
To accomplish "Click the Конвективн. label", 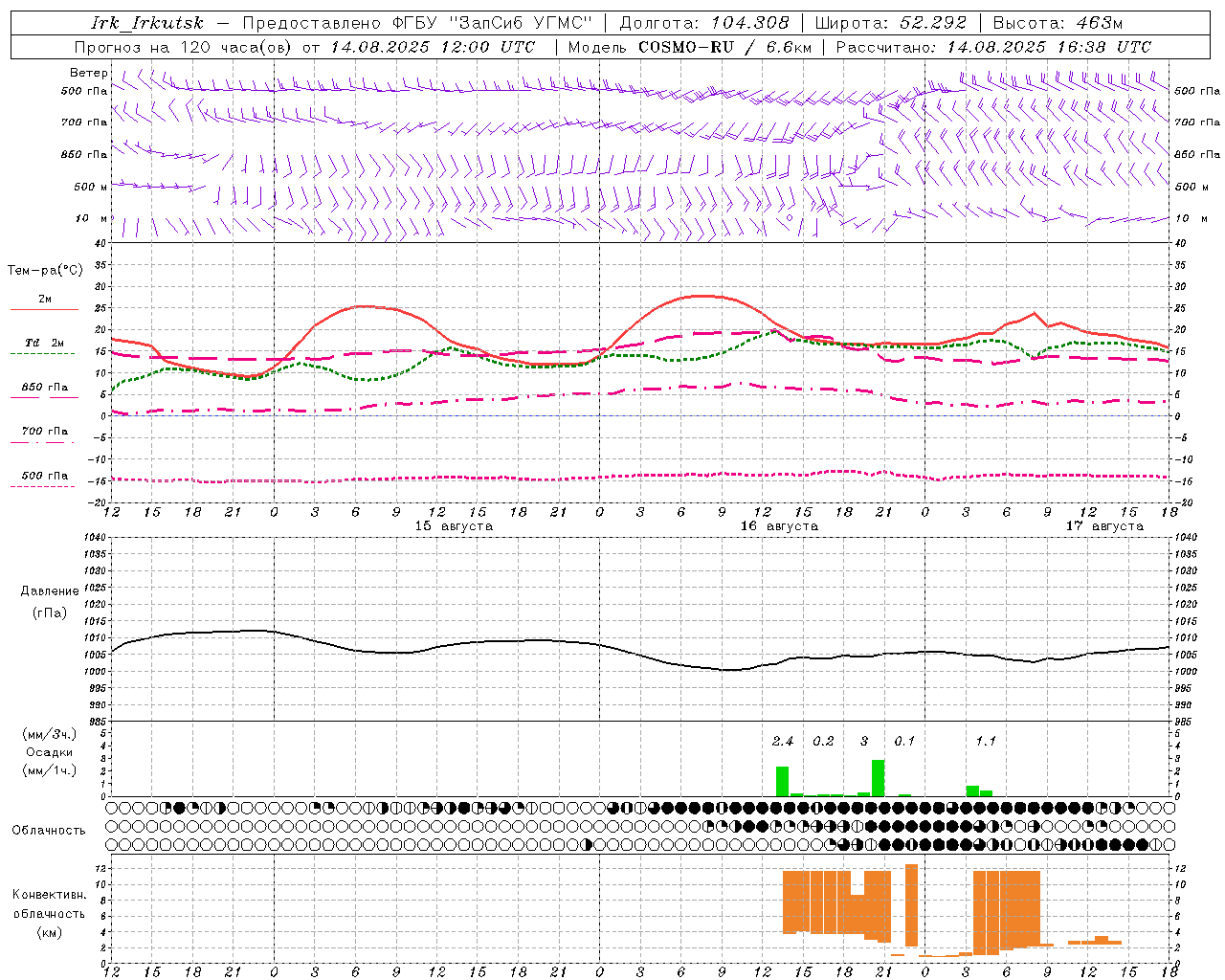I will pyautogui.click(x=49, y=894).
